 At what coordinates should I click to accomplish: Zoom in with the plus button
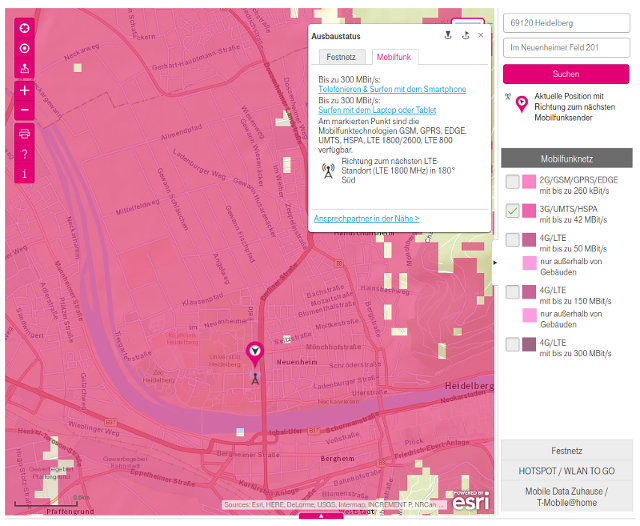coord(25,90)
